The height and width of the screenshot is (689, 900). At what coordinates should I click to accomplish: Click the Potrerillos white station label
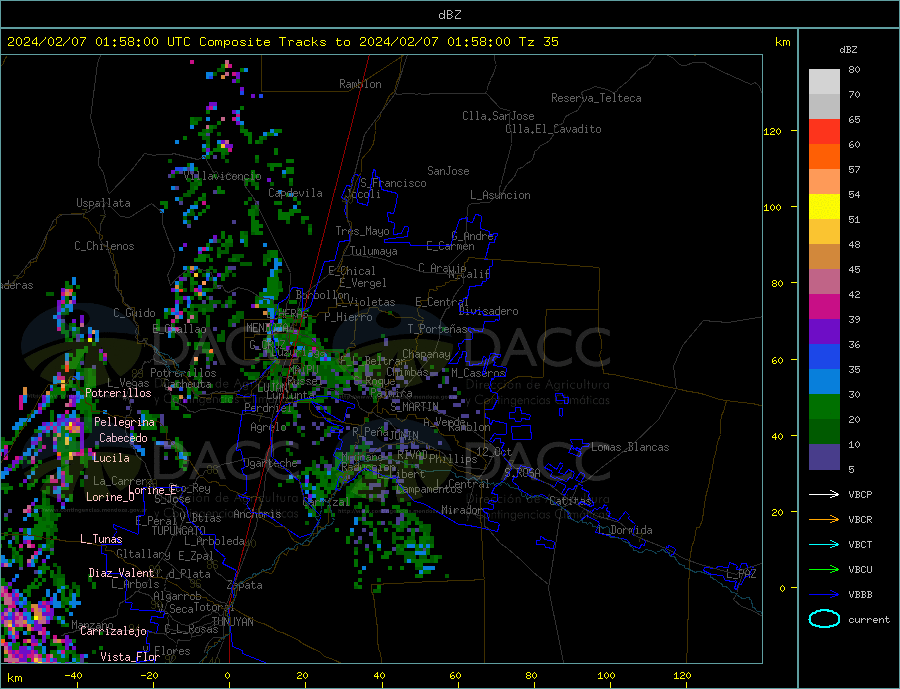tap(118, 393)
